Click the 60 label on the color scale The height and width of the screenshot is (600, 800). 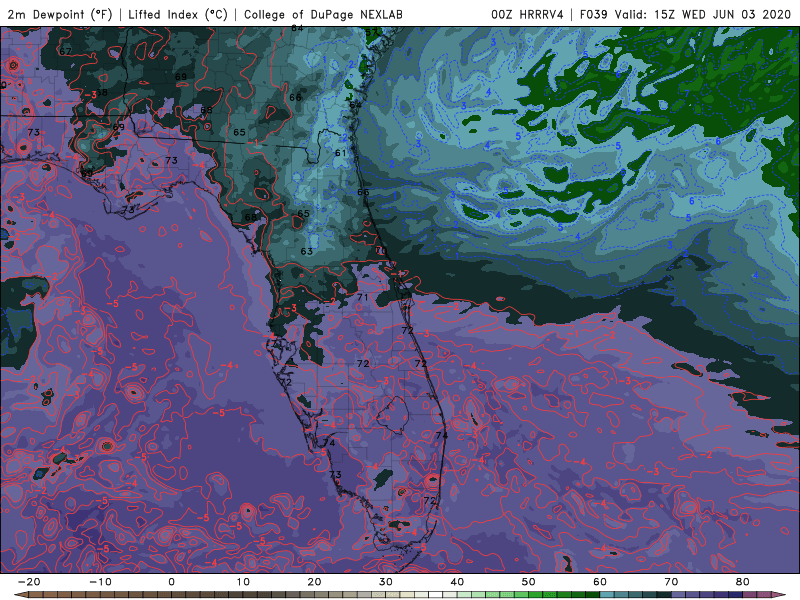[600, 582]
